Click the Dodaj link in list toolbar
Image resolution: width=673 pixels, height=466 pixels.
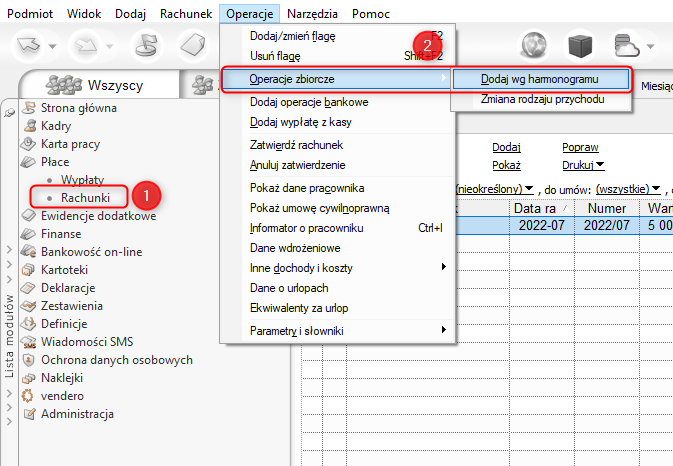[x=506, y=147]
